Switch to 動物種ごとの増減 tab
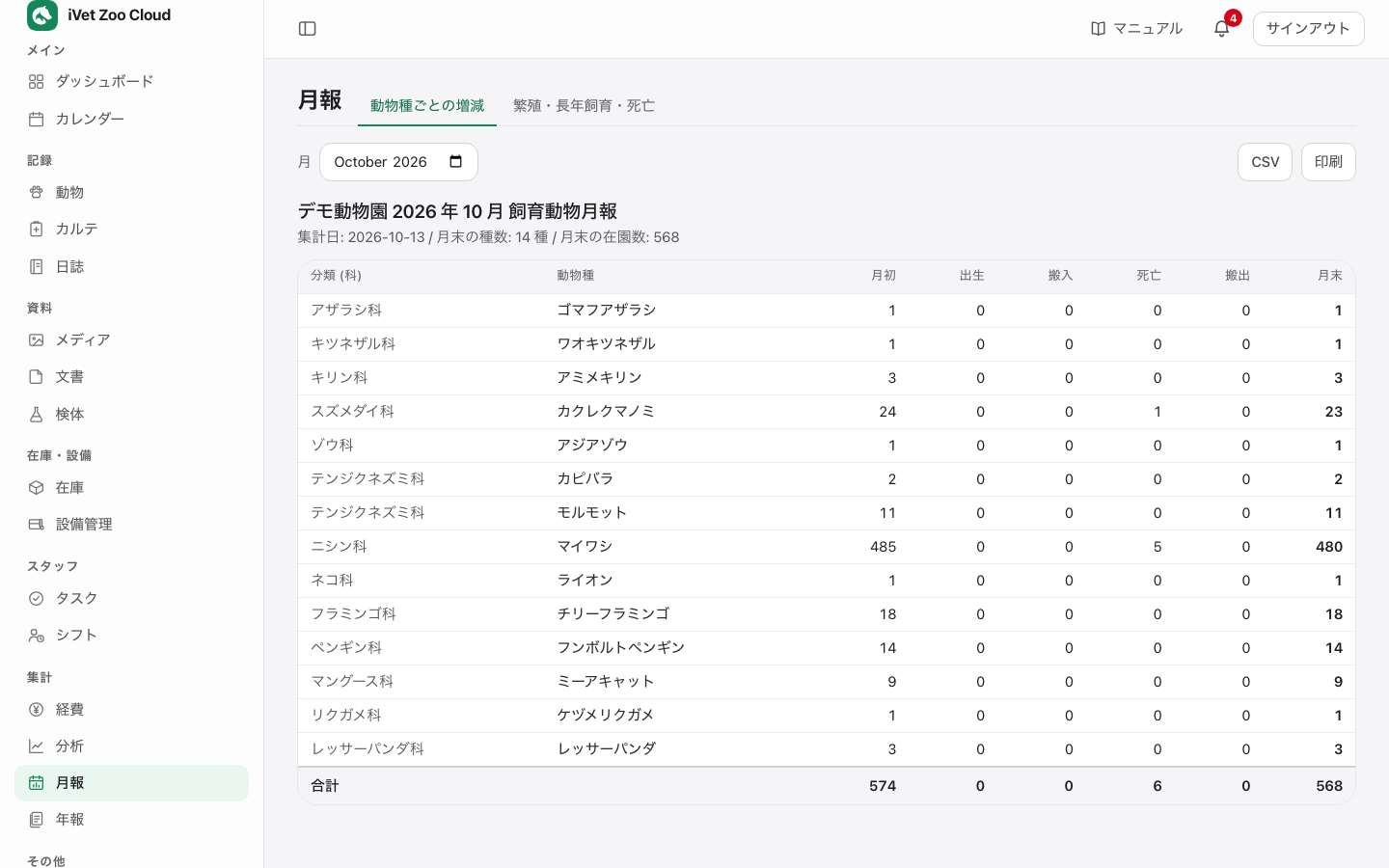The width and height of the screenshot is (1389, 868). pos(427,105)
